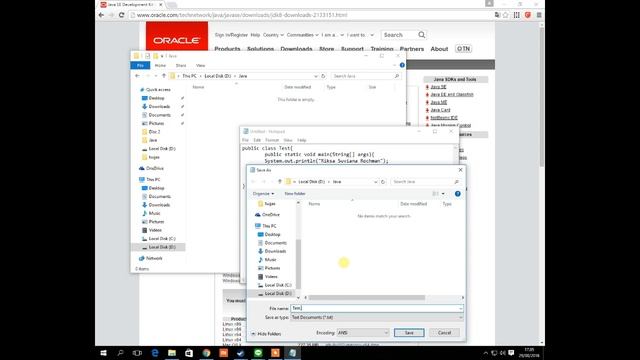Screen dimensions: 640x360
Task: Click up-arrow icon in File Explorer
Action: 164,76
